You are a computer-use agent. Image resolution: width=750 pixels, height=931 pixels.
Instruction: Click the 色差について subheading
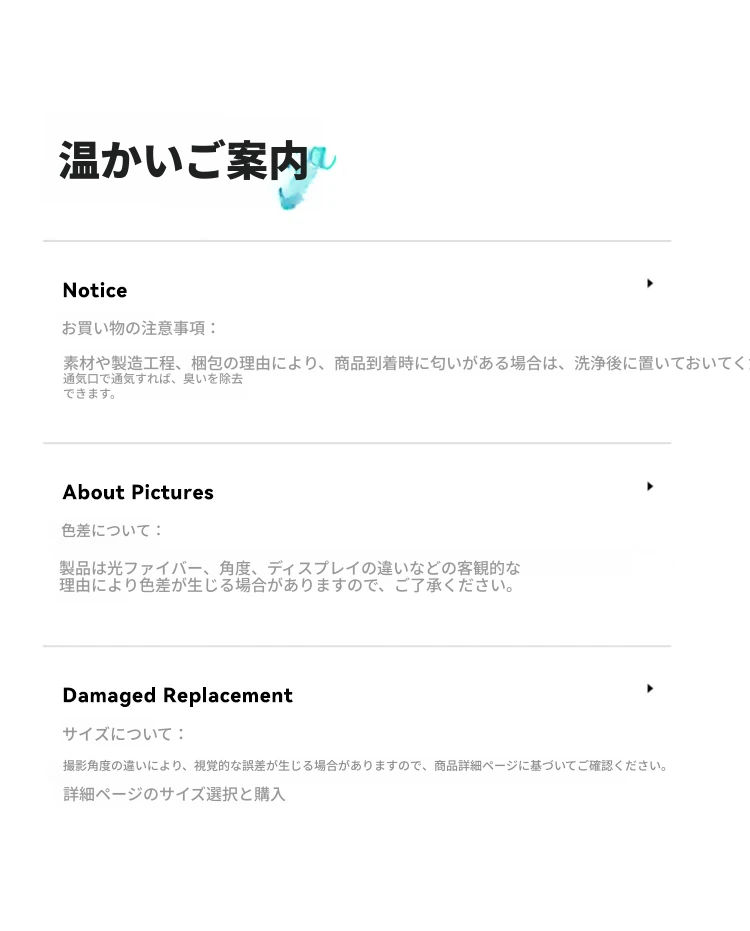click(x=112, y=530)
